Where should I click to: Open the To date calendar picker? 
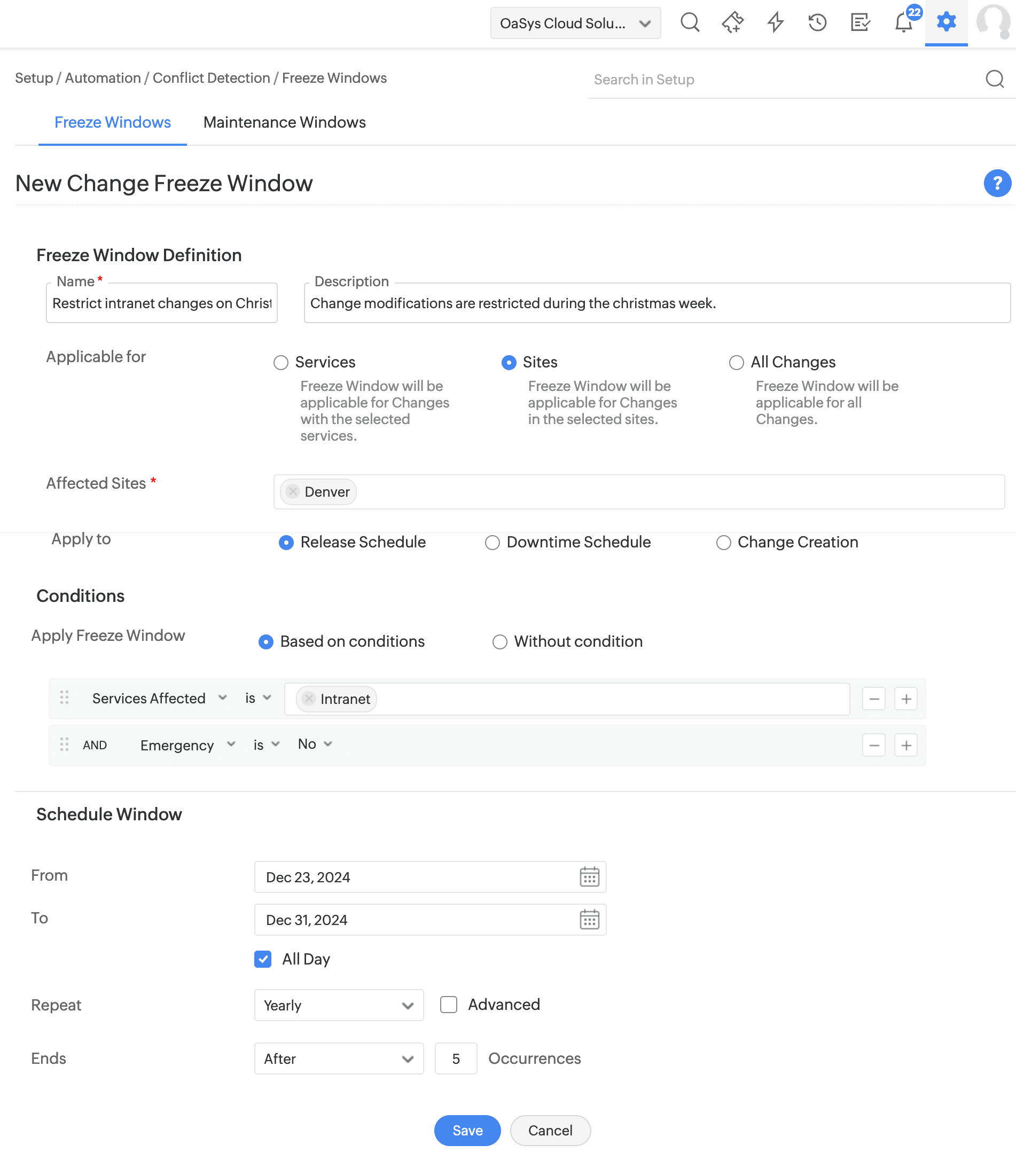click(x=589, y=920)
